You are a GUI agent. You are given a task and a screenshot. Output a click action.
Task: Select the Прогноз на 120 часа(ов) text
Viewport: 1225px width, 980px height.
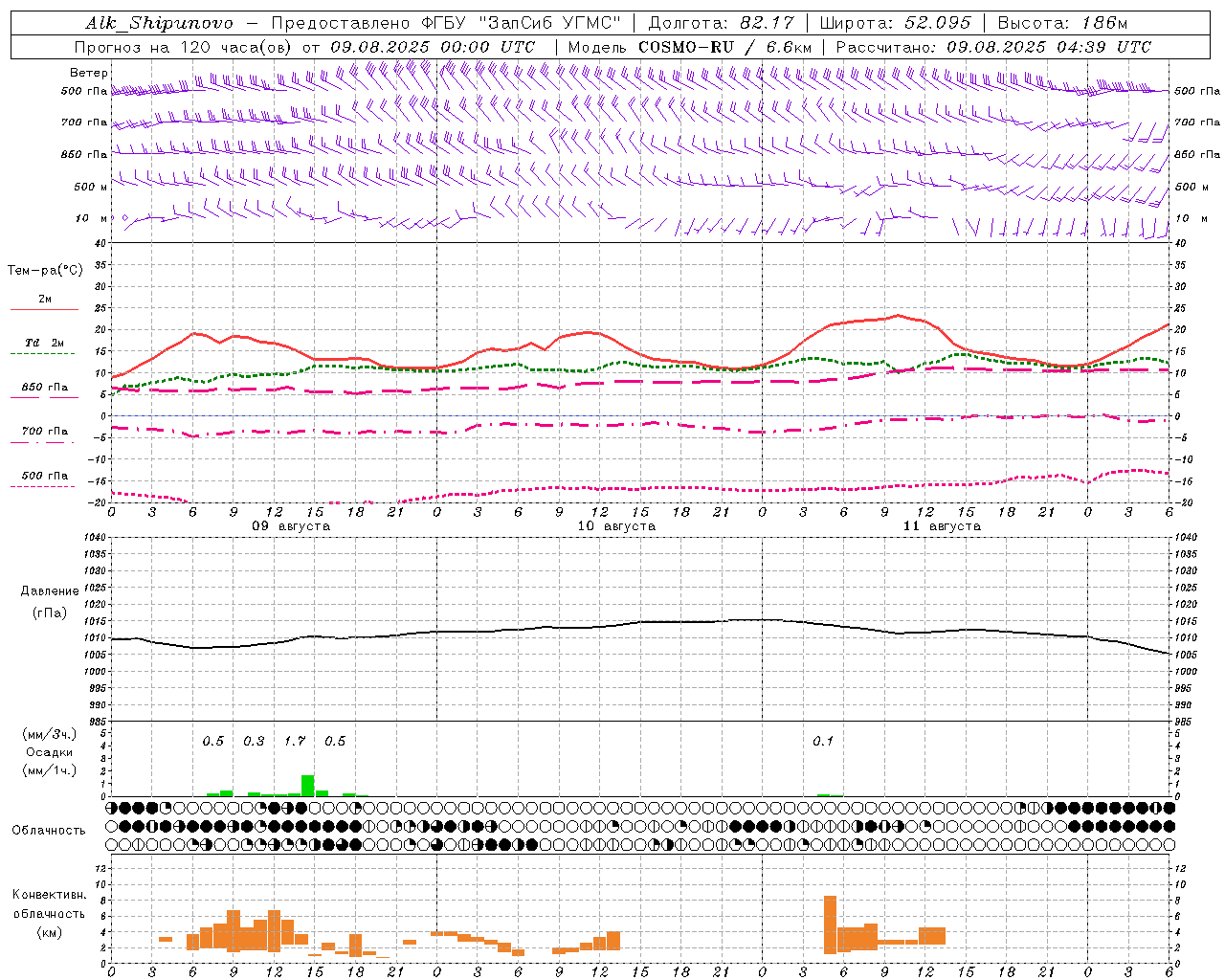(x=185, y=47)
